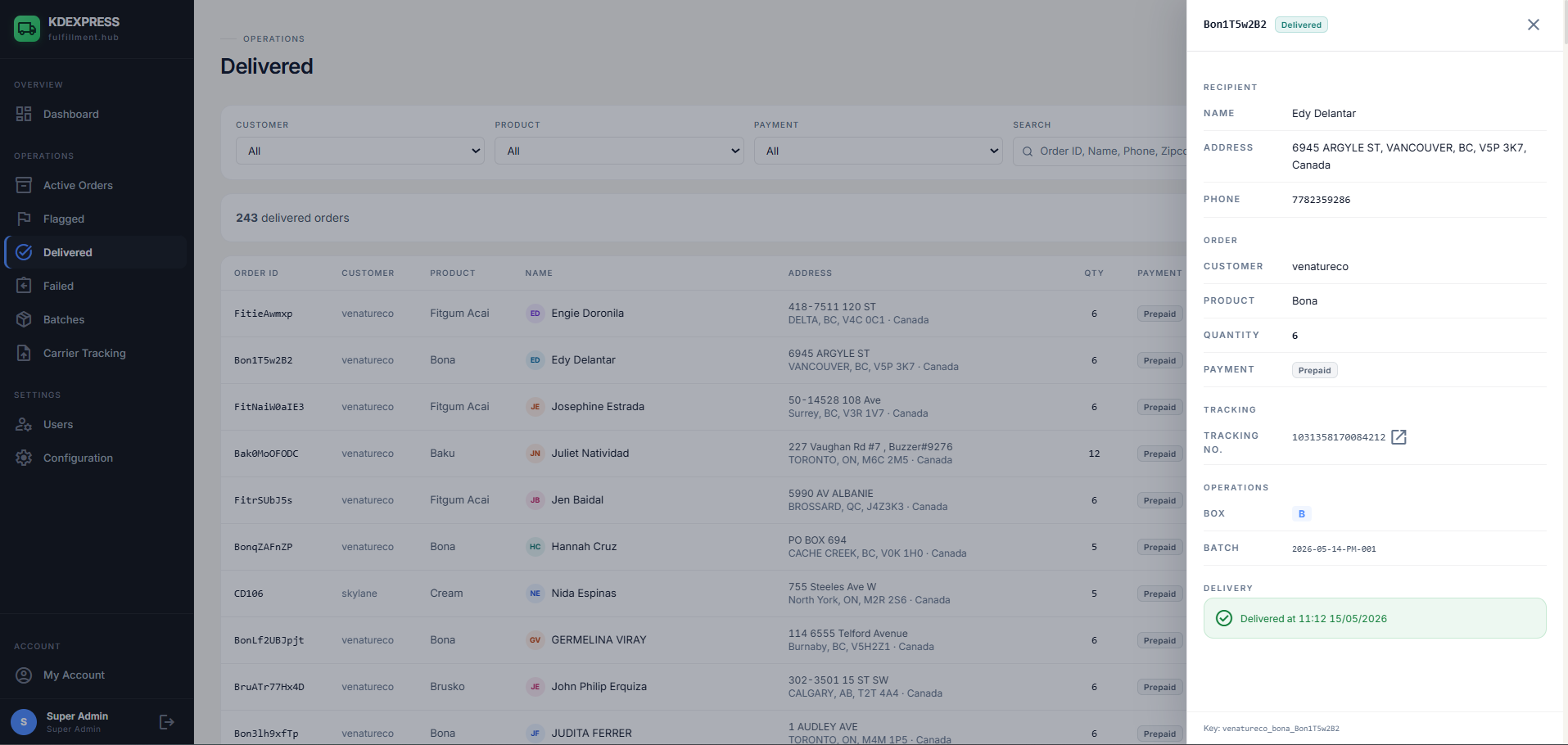The height and width of the screenshot is (745, 1568).
Task: Click the search magnifier icon
Action: tap(1027, 151)
